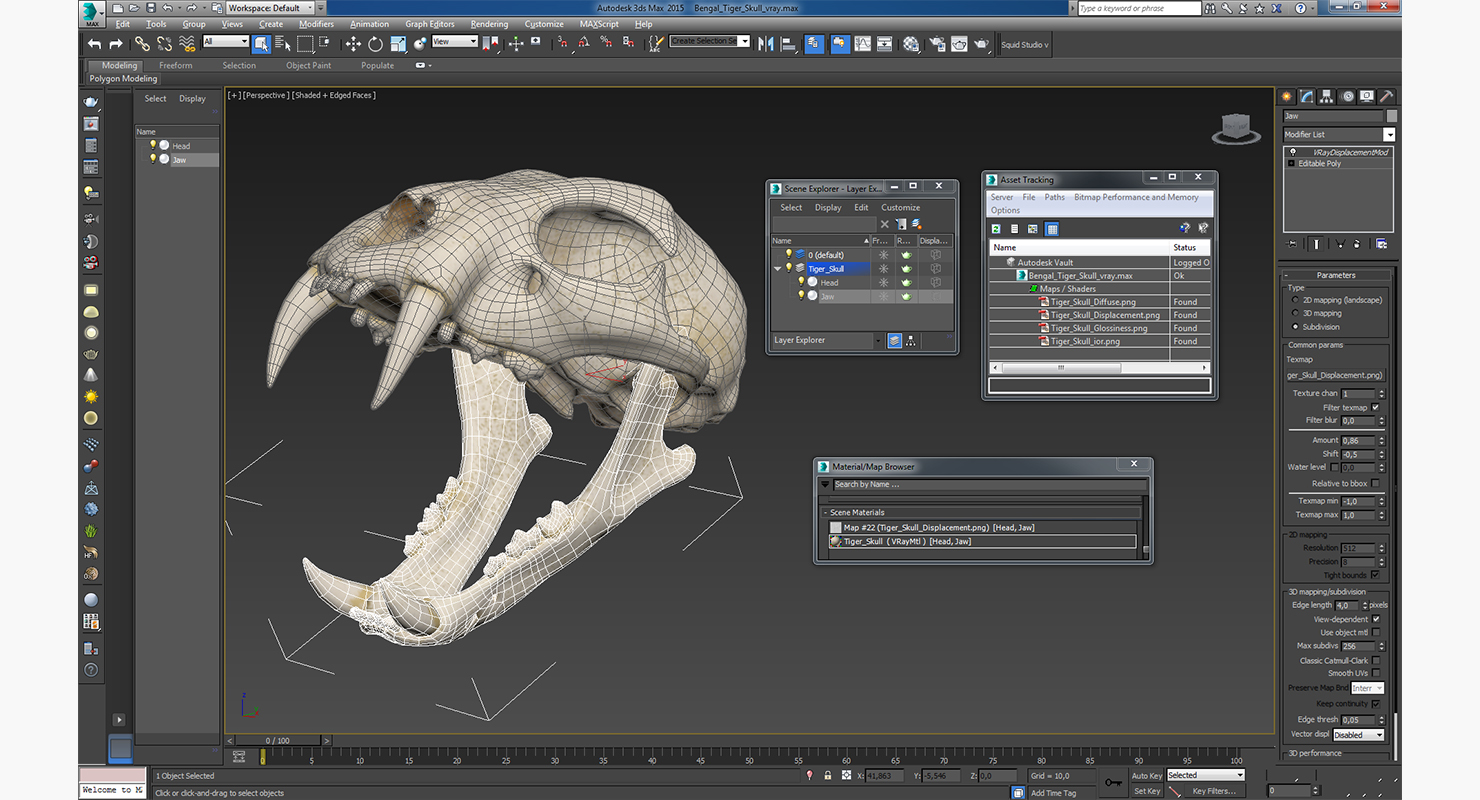
Task: Click Refresh icon in Asset Tracking window
Action: click(996, 229)
